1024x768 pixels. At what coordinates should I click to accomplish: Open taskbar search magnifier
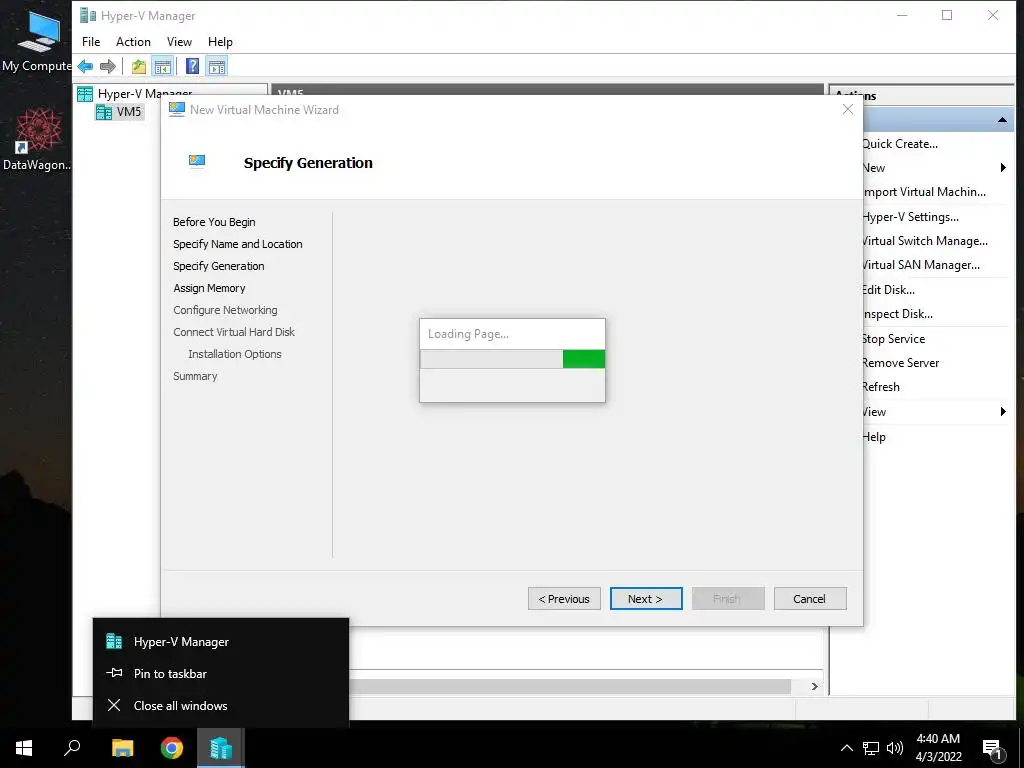72,748
